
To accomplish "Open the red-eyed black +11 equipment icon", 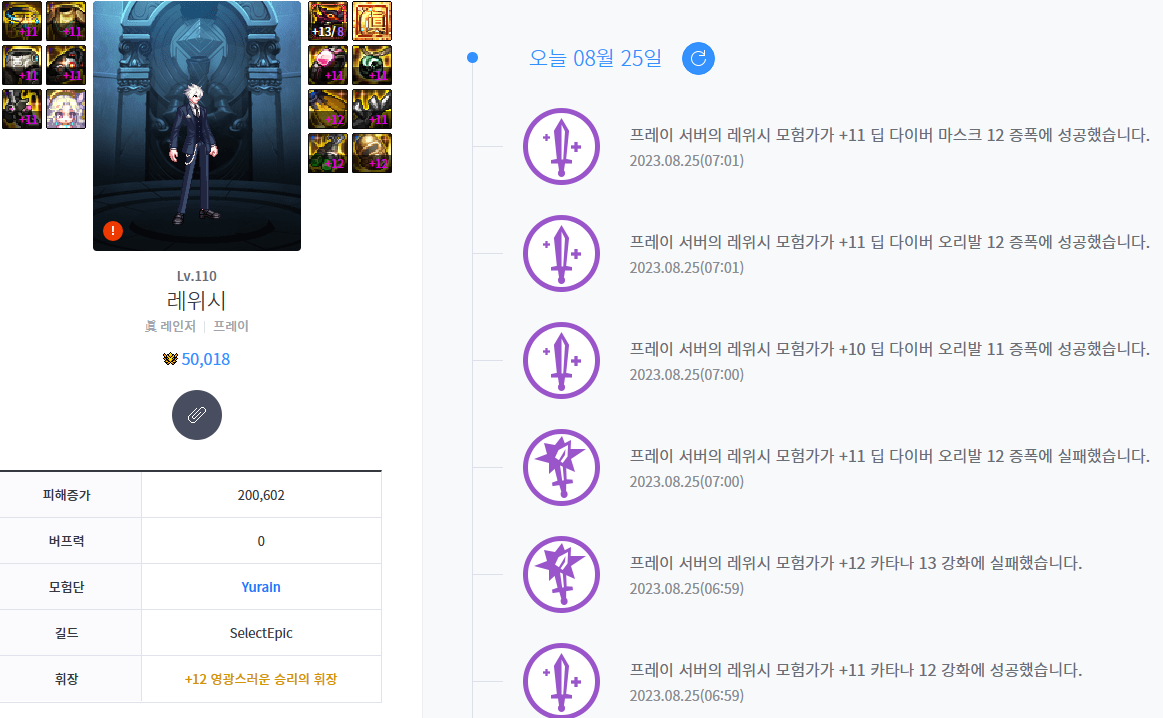I will pyautogui.click(x=66, y=65).
